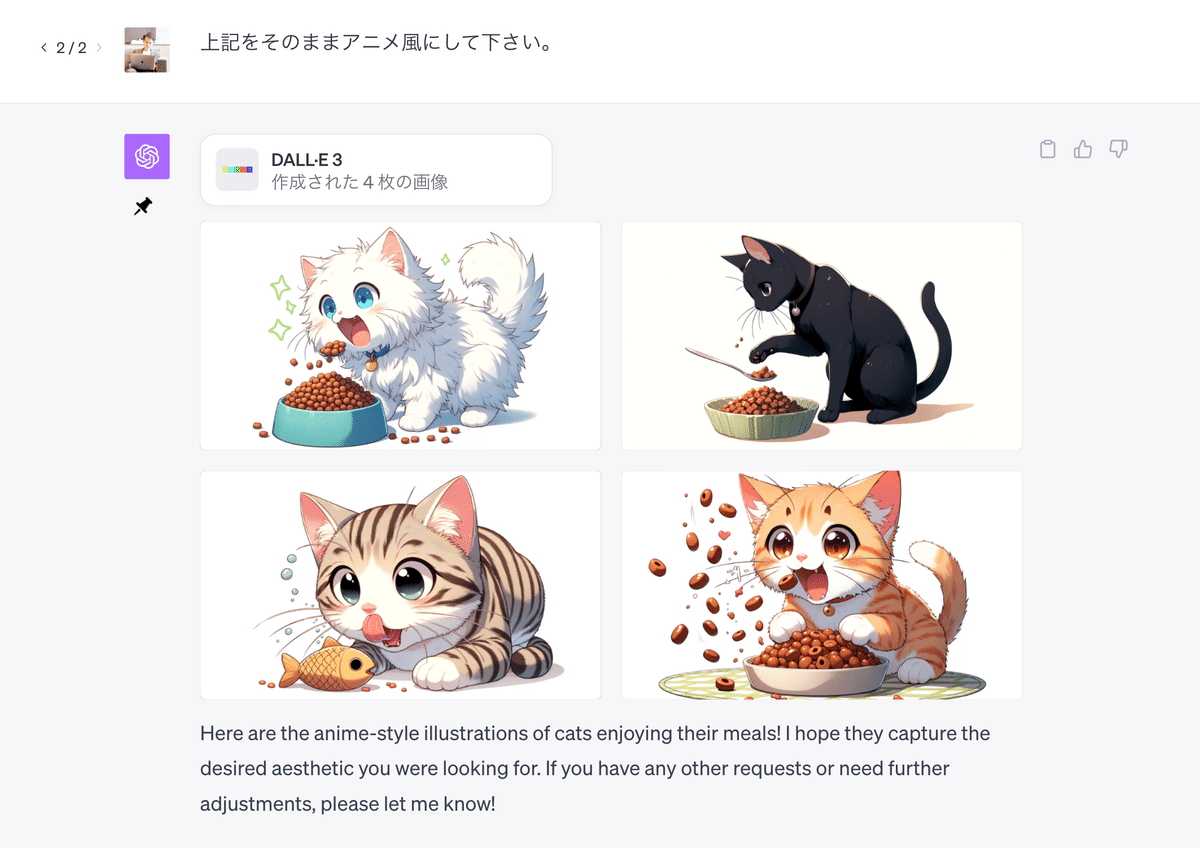This screenshot has height=848, width=1200.
Task: Click the purple ChatGPT avatar icon
Action: point(147,156)
